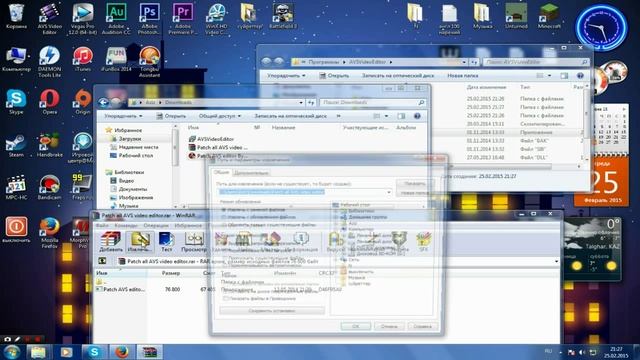
Task: Click Firefox icon in the taskbar
Action: point(122,352)
